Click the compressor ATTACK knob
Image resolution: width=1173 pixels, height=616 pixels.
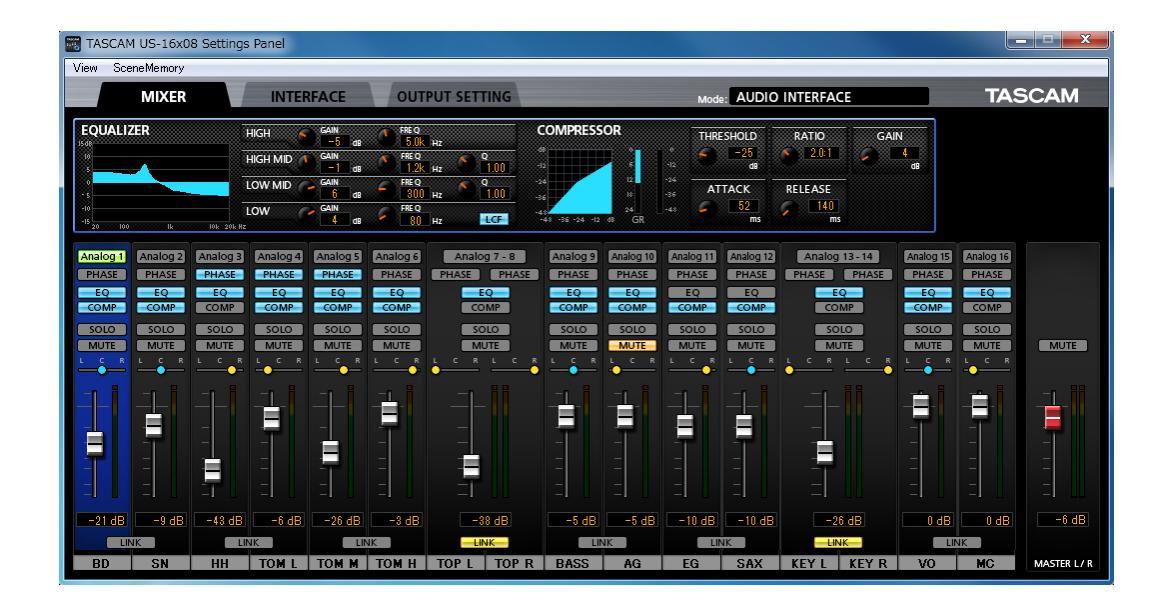tap(707, 206)
